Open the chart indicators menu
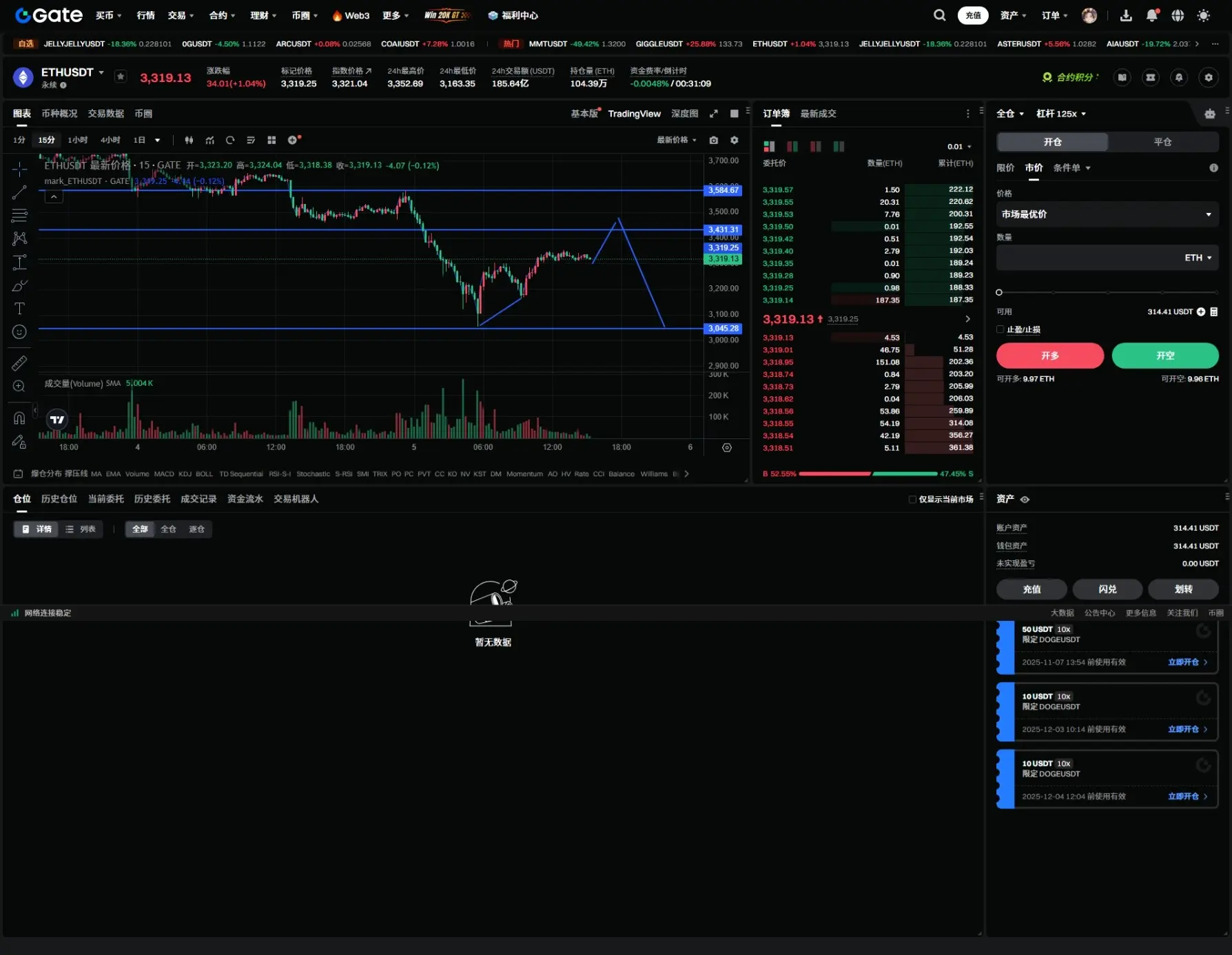The height and width of the screenshot is (955, 1232). click(210, 140)
